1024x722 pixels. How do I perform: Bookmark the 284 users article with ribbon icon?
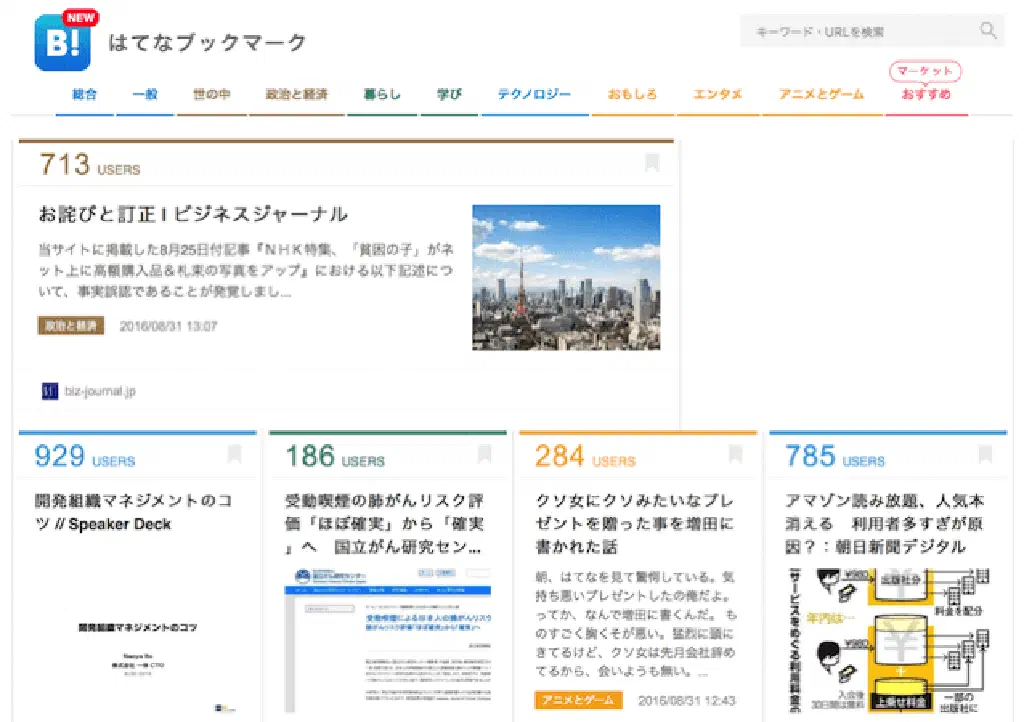click(734, 455)
